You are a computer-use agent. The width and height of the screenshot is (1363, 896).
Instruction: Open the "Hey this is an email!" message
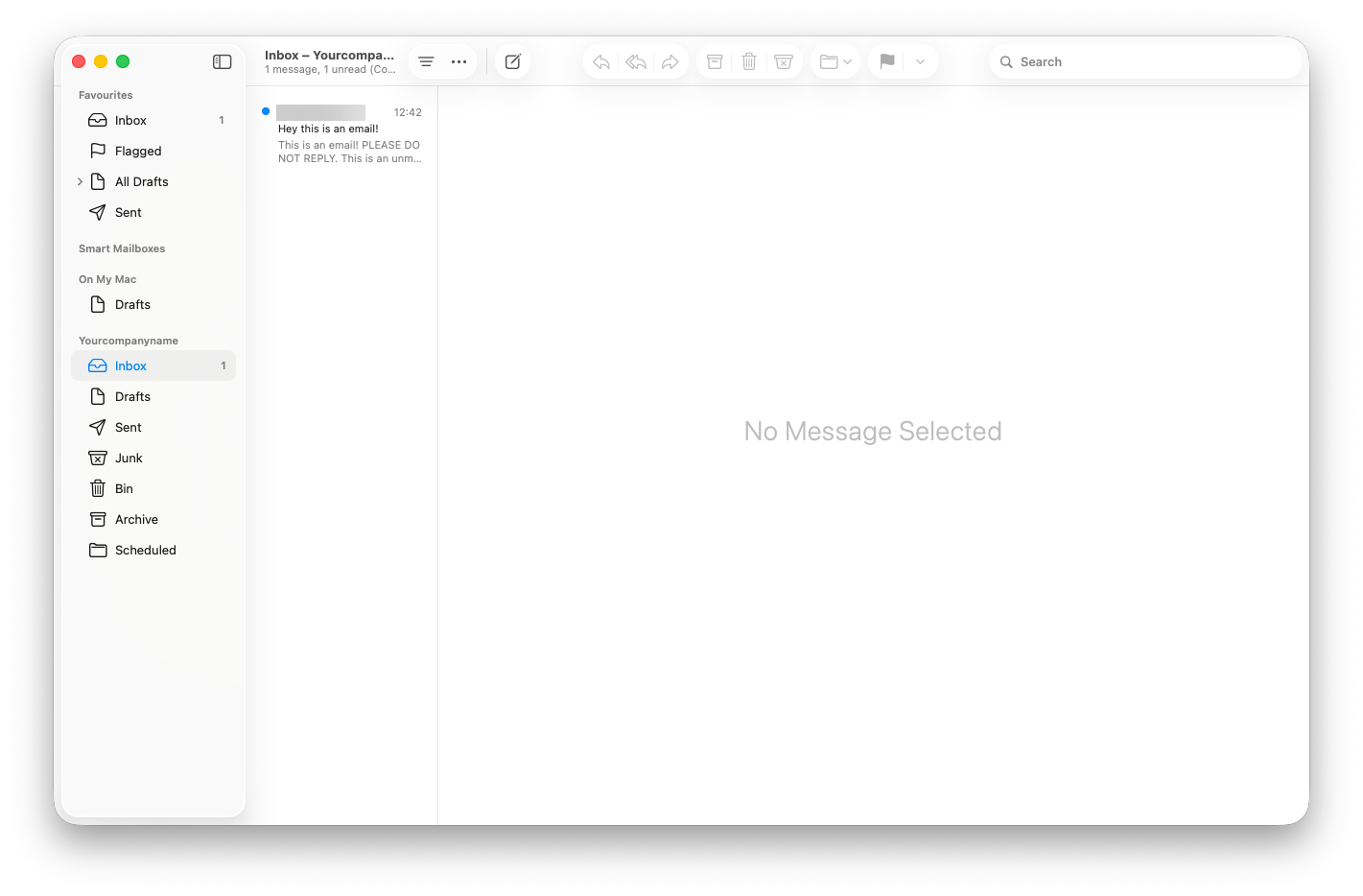point(347,135)
